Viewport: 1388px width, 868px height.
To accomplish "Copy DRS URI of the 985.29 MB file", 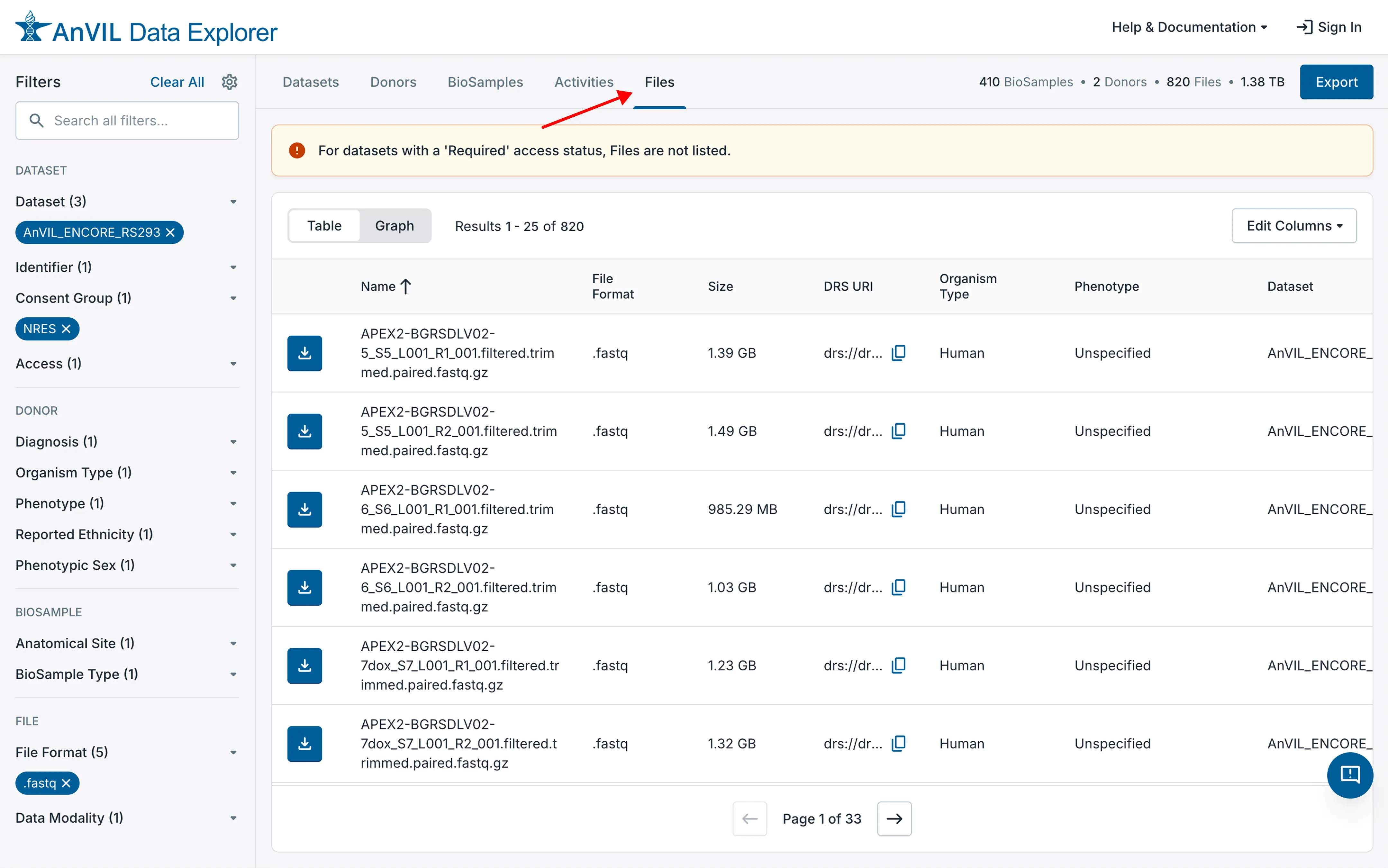I will coord(898,509).
